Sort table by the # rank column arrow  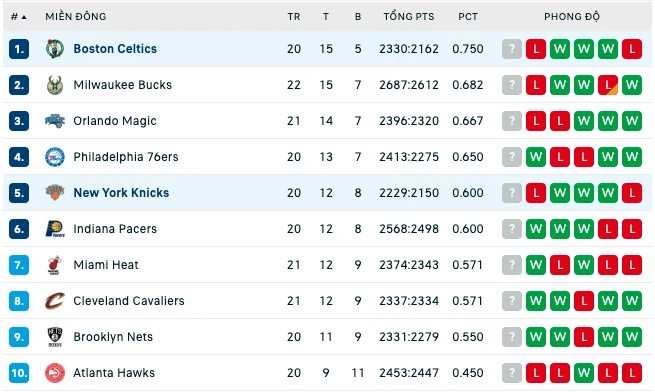click(24, 17)
